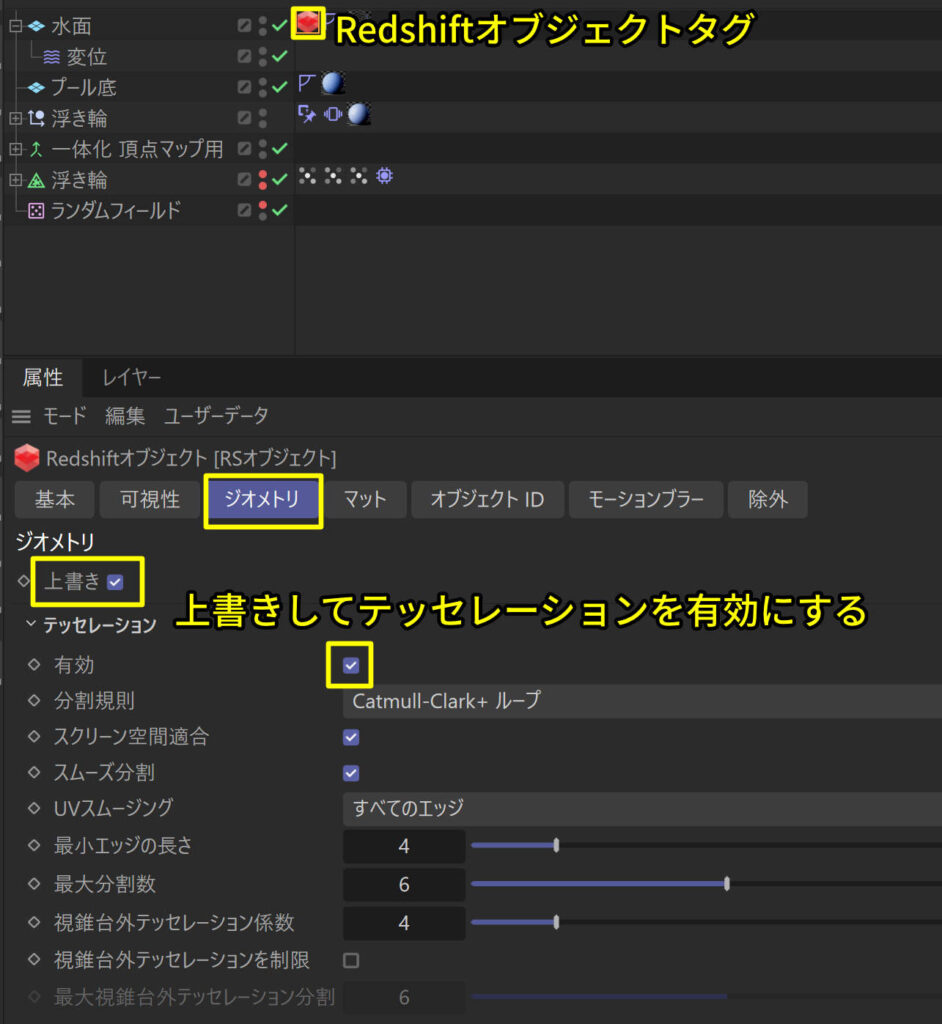Viewport: 942px width, 1024px height.
Task: Select the ジオメトリ tab
Action: tap(262, 500)
